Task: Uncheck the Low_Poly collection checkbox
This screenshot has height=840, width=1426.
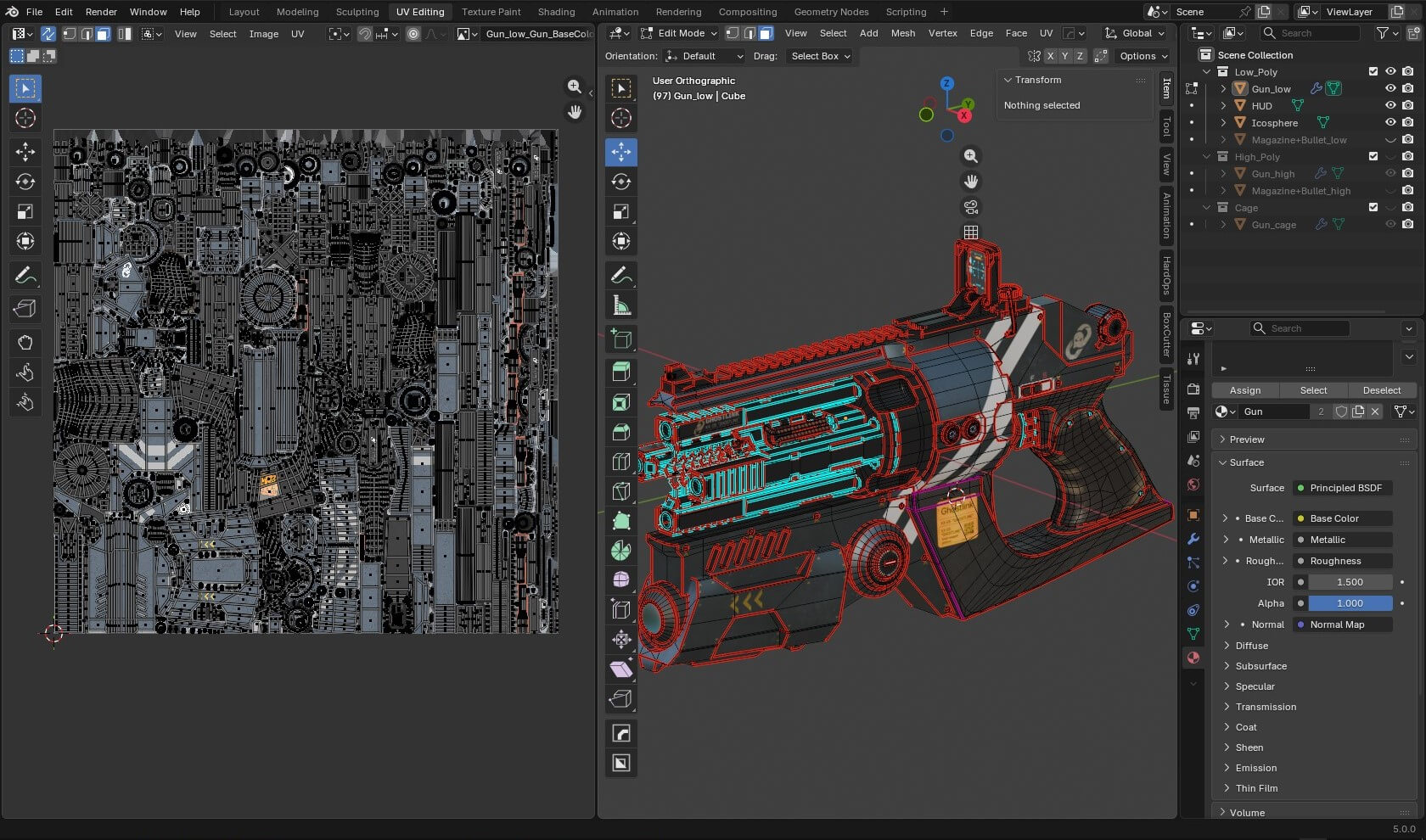Action: [1373, 72]
